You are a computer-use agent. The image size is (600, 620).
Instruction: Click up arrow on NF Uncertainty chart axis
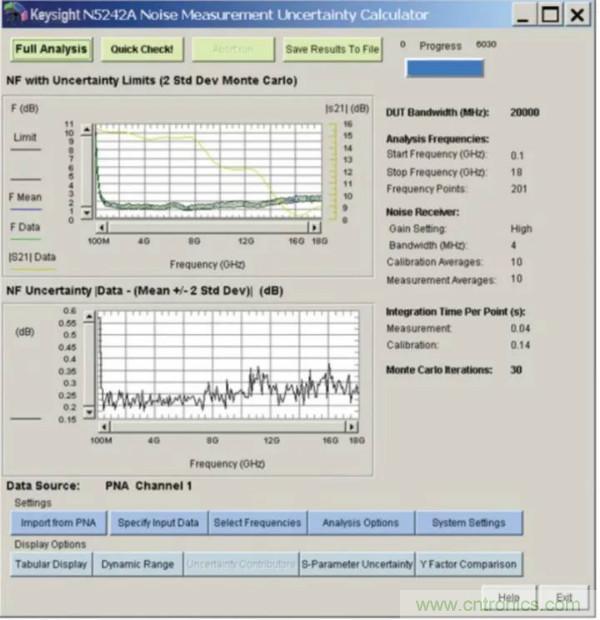88,316
